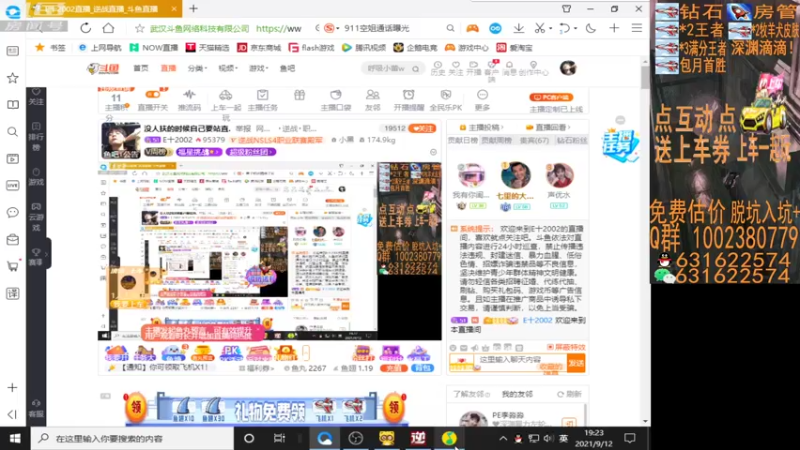
Task: Expand the 分类 navigation dropdown
Action: click(x=197, y=68)
